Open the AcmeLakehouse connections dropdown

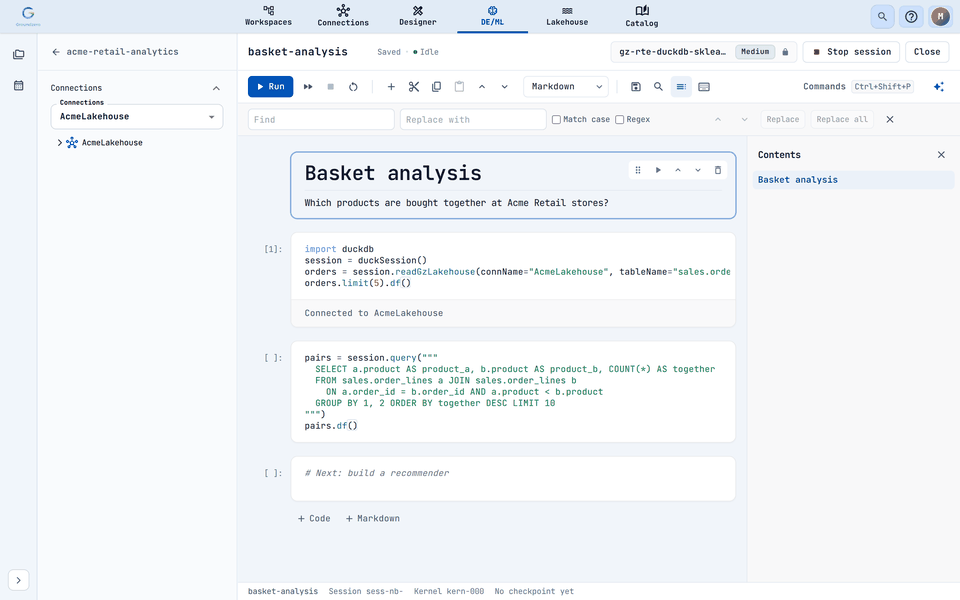[x=137, y=116]
